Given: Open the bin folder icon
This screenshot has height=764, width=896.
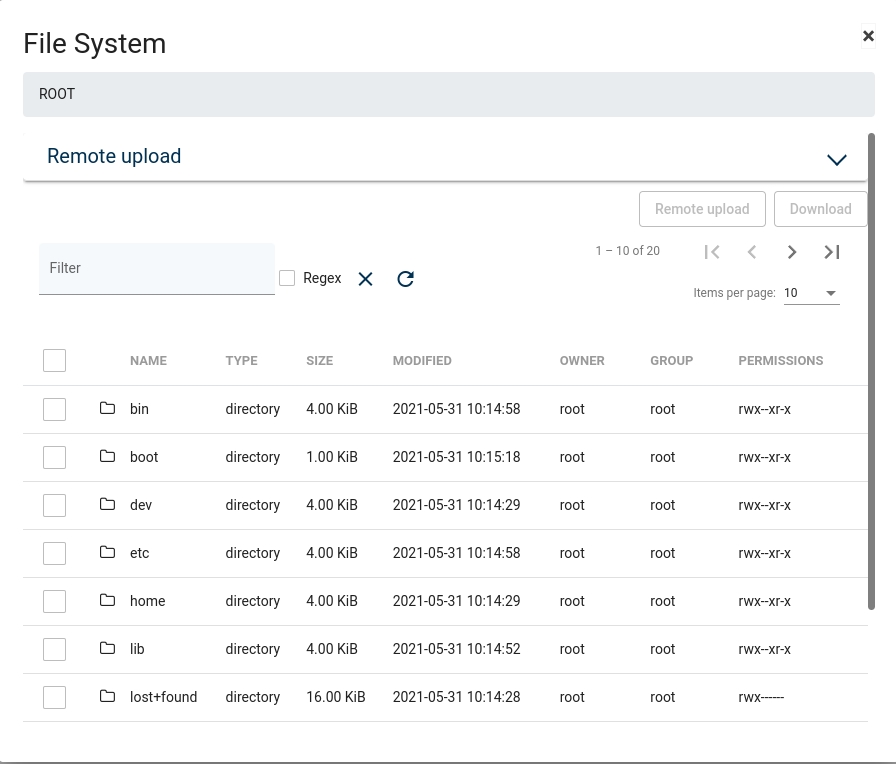Looking at the screenshot, I should point(108,409).
